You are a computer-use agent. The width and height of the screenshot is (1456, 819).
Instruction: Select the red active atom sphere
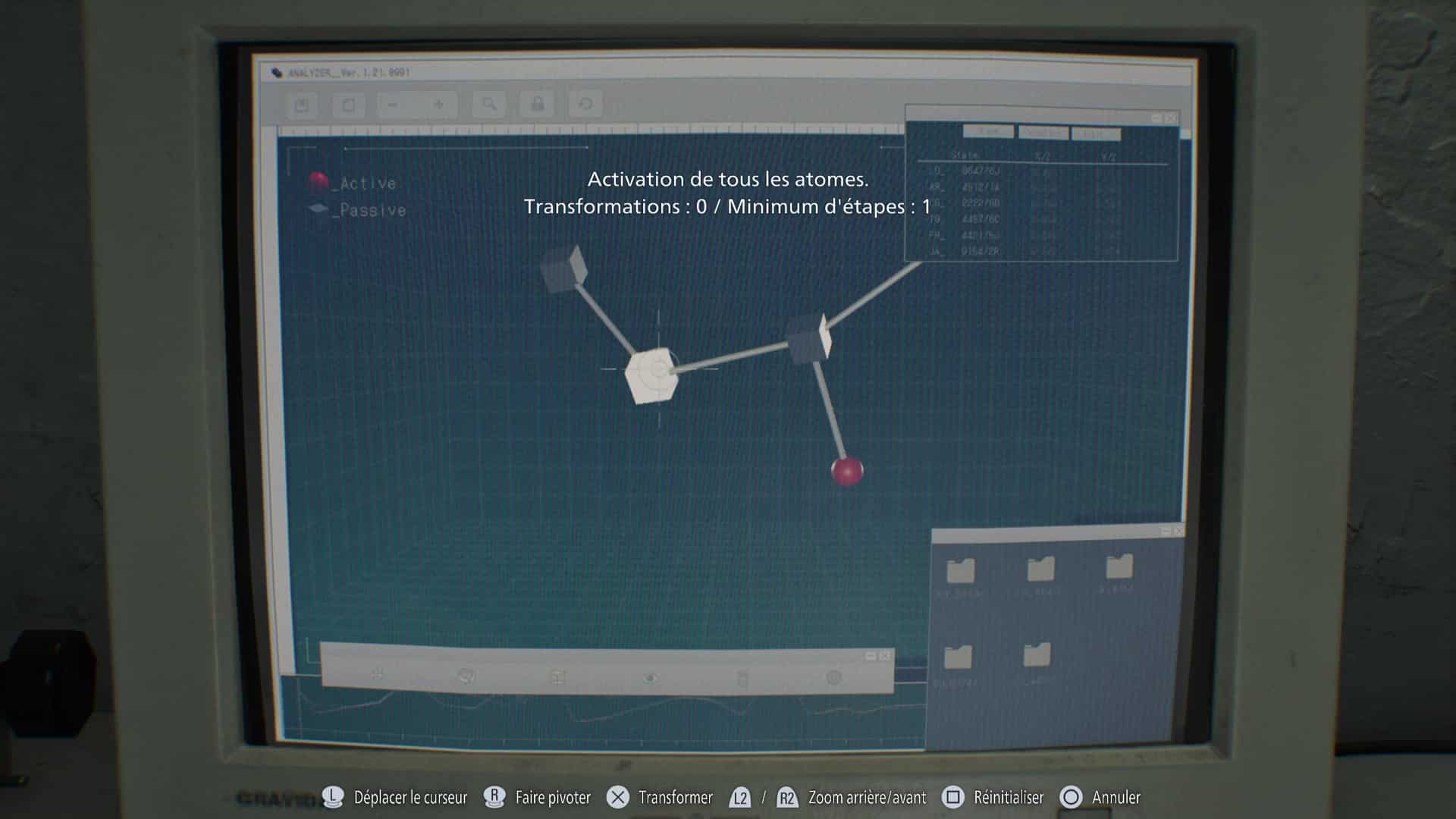click(x=847, y=471)
